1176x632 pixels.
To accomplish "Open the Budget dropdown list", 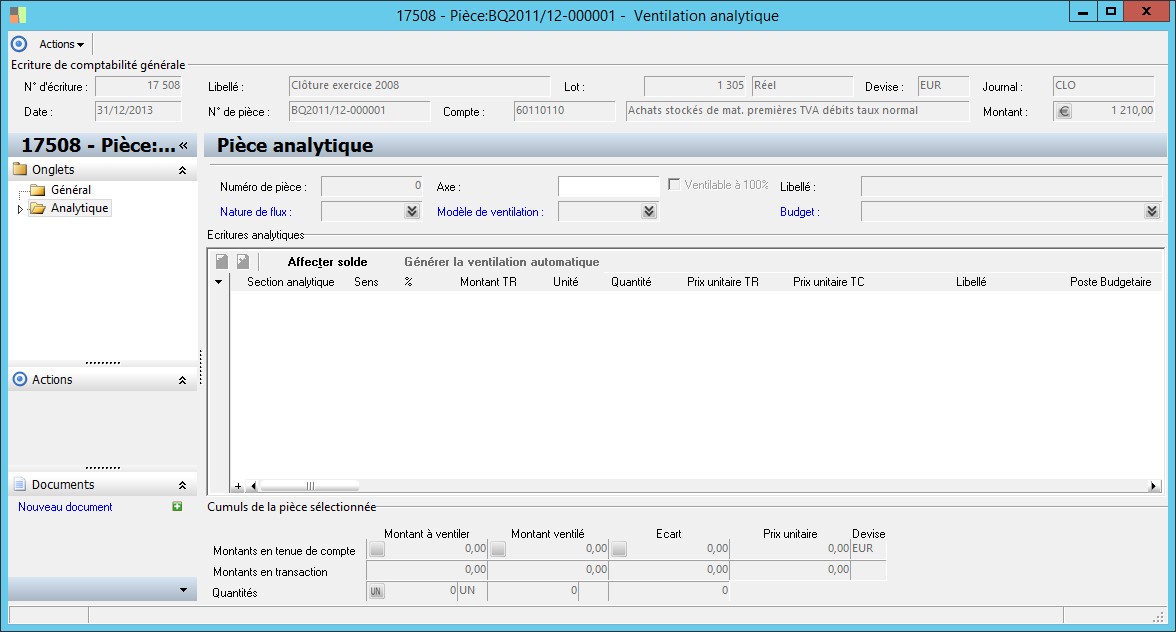I will coord(1152,211).
